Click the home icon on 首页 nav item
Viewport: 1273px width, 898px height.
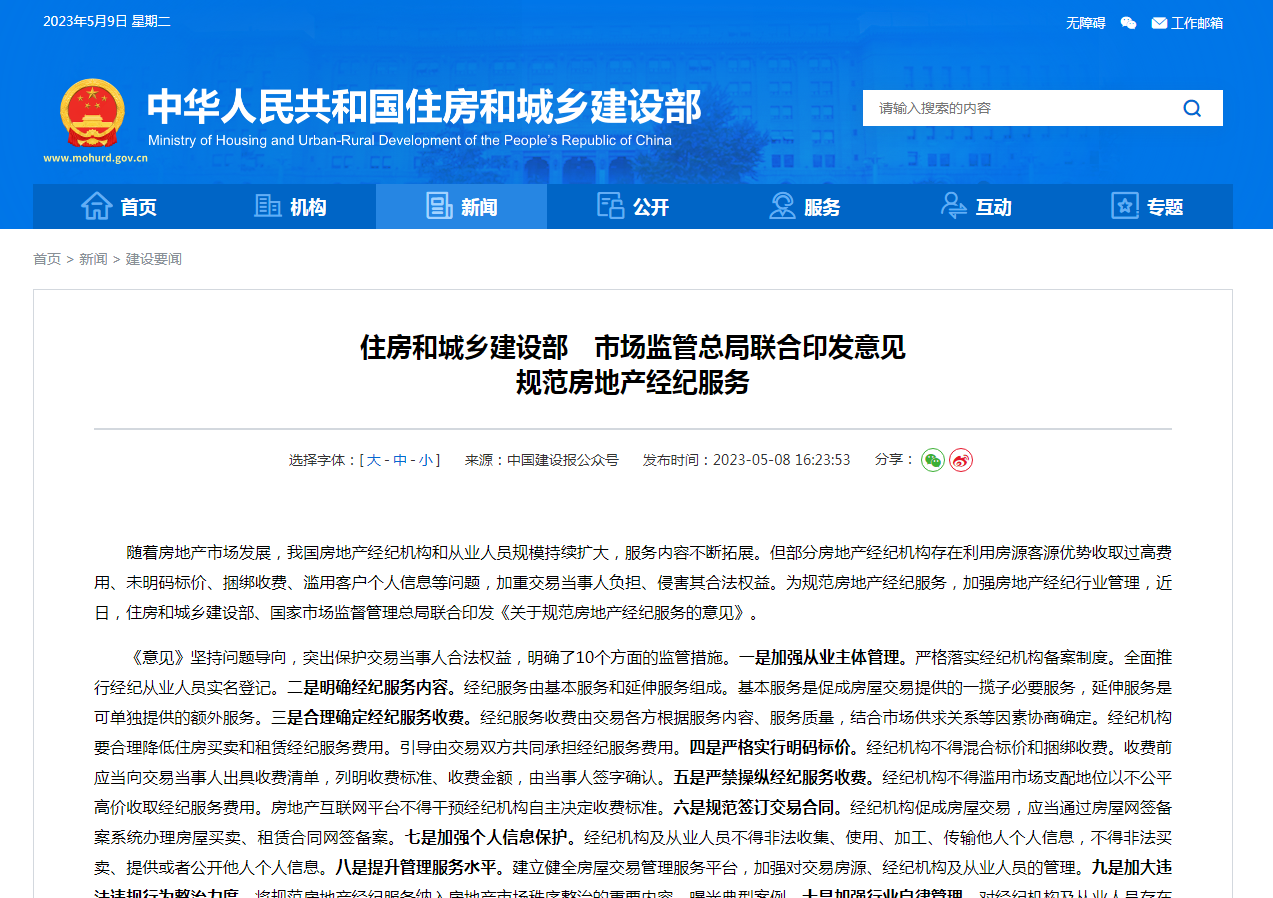tap(95, 205)
